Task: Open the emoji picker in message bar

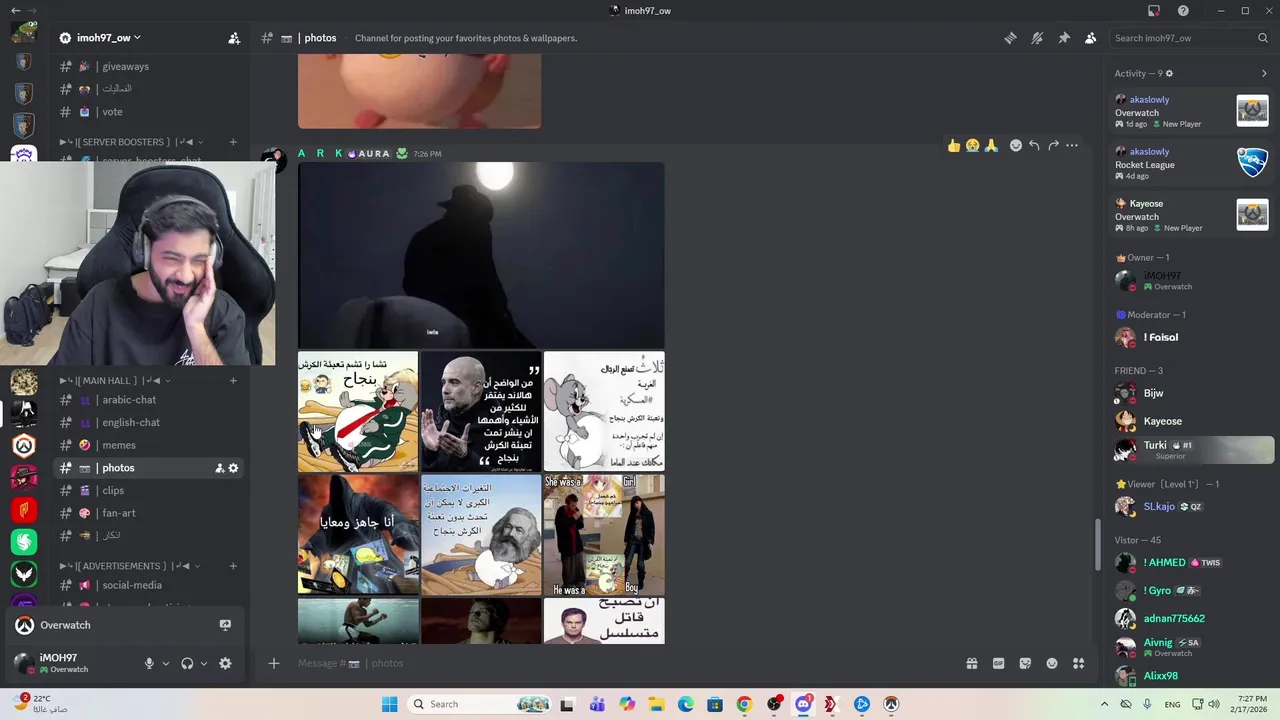Action: [x=1052, y=663]
